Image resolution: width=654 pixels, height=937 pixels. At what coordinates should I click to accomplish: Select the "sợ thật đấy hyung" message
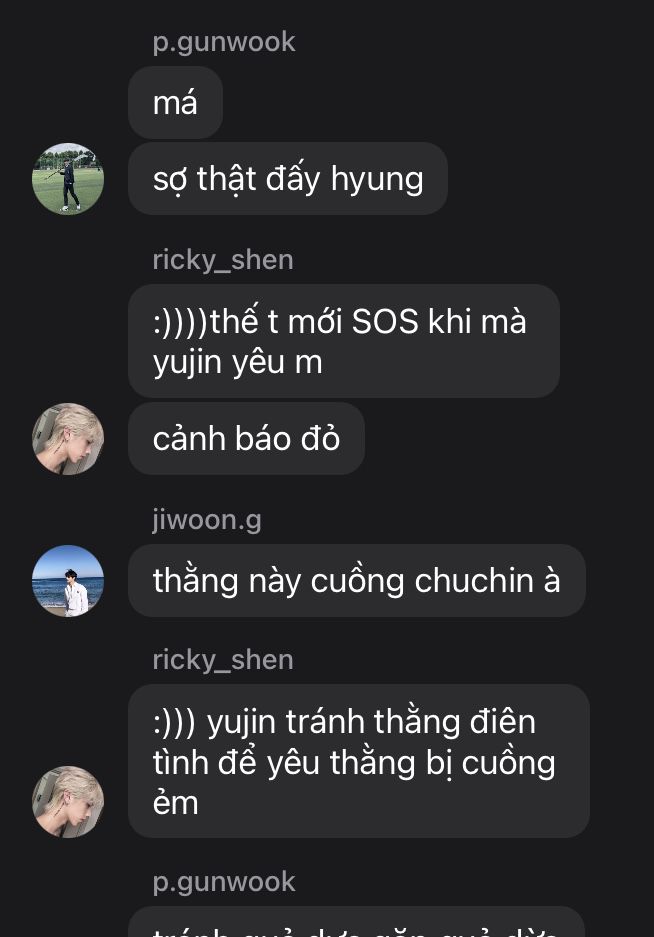[288, 178]
